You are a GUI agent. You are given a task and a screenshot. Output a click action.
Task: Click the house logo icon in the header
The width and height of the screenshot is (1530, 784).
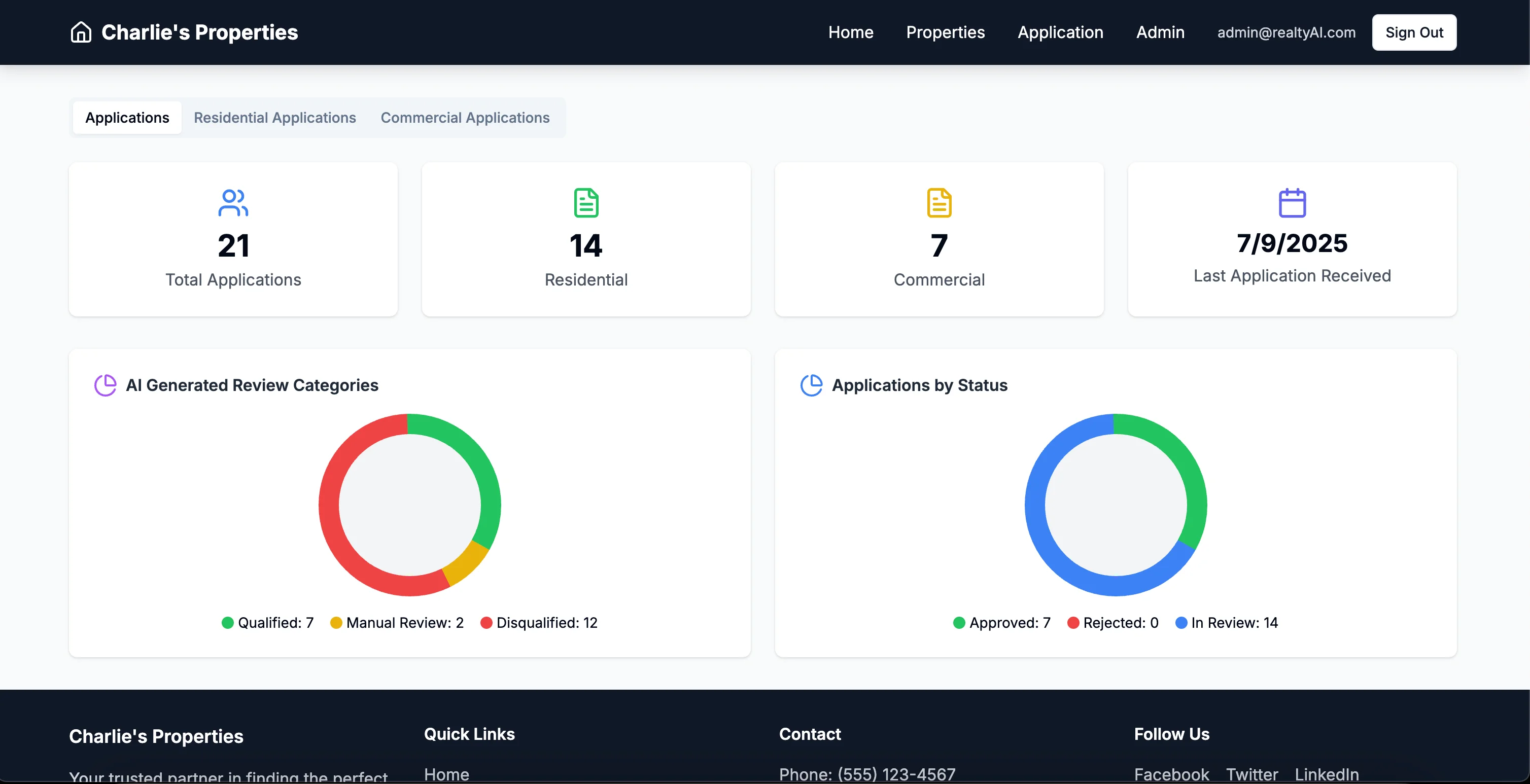[x=81, y=32]
